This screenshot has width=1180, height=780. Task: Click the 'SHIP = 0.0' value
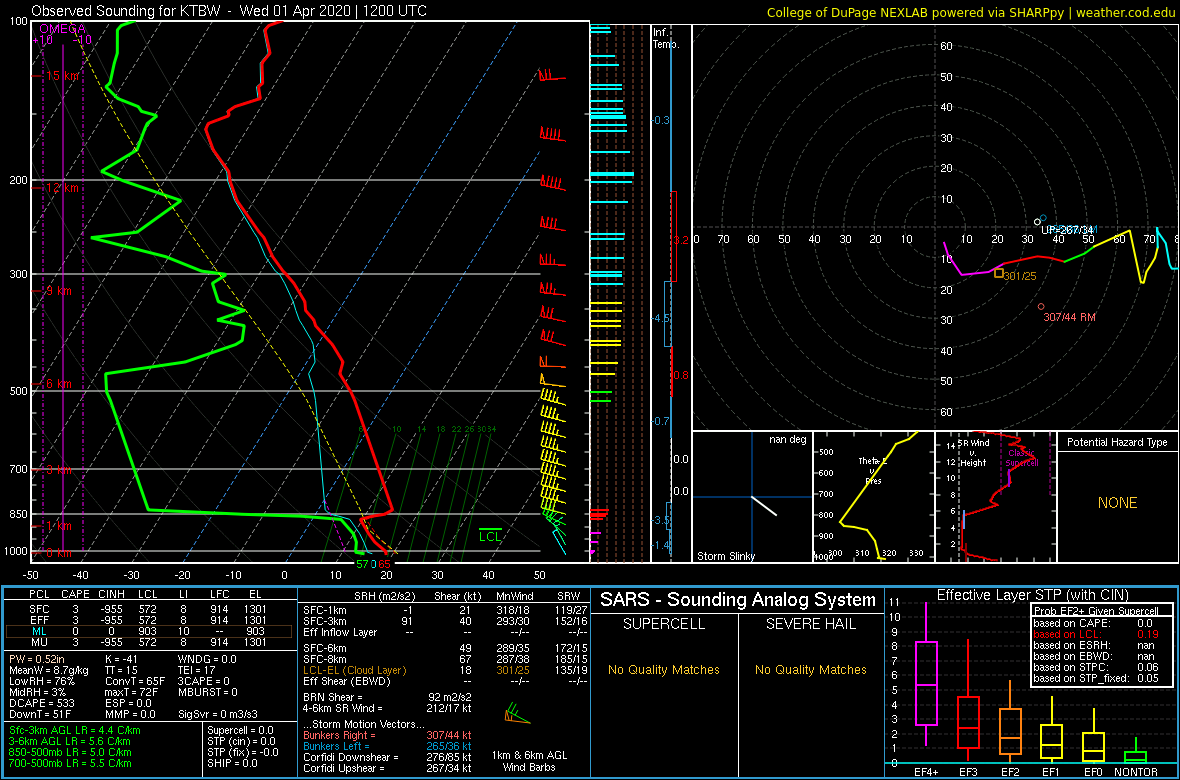click(235, 764)
